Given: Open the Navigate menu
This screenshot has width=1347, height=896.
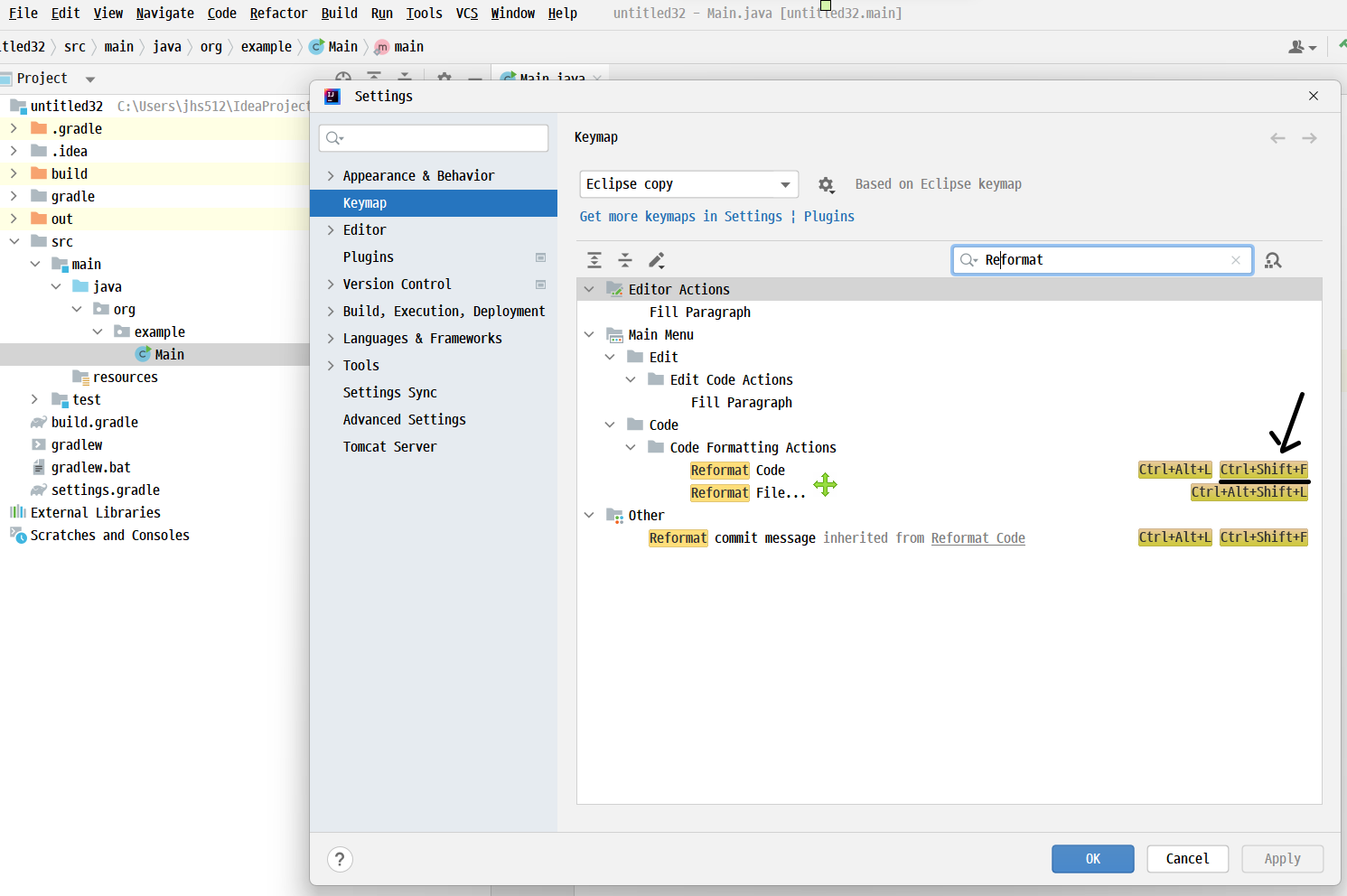Looking at the screenshot, I should click(x=165, y=14).
